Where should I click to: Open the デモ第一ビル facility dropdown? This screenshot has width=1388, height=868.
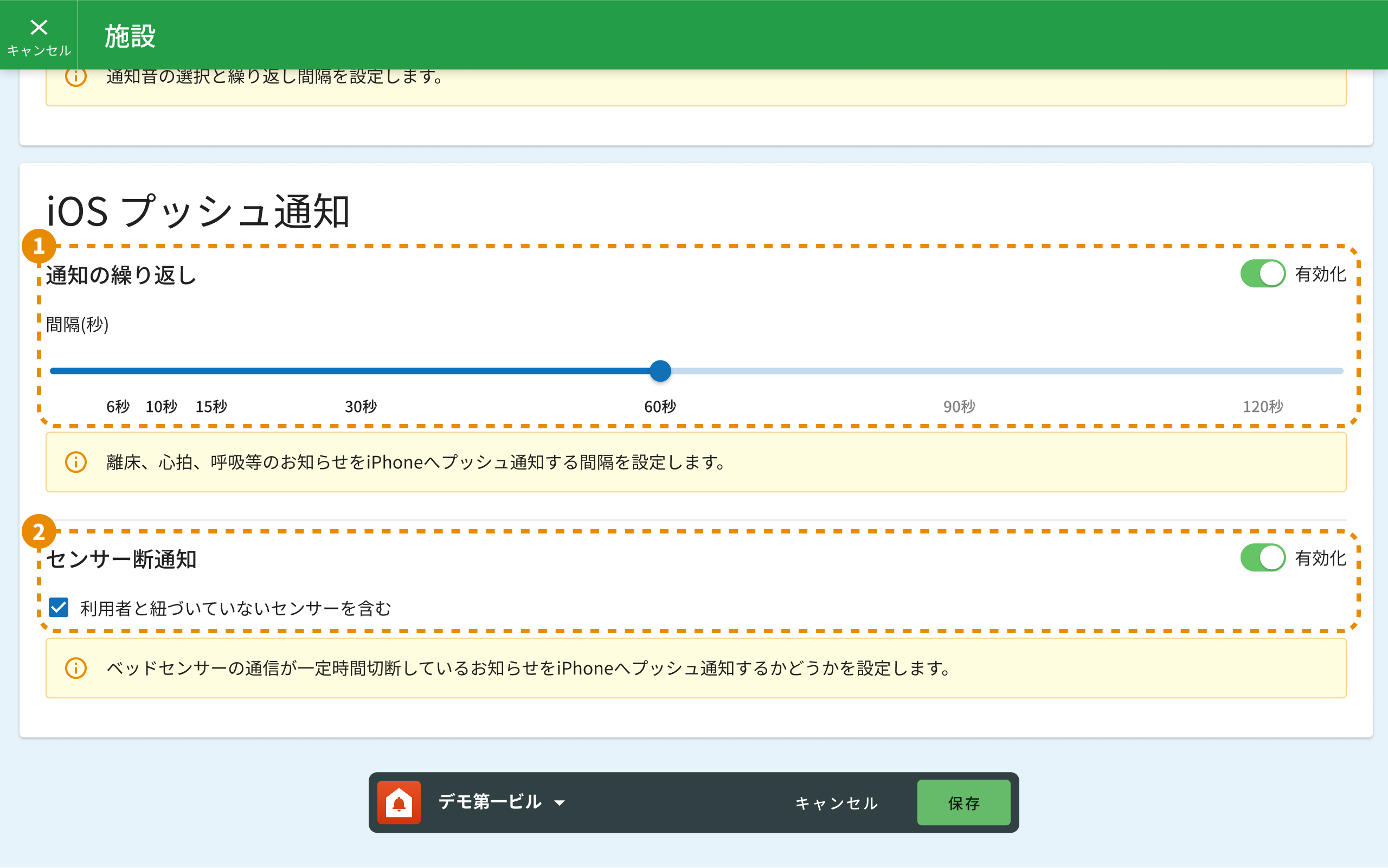coord(490,802)
